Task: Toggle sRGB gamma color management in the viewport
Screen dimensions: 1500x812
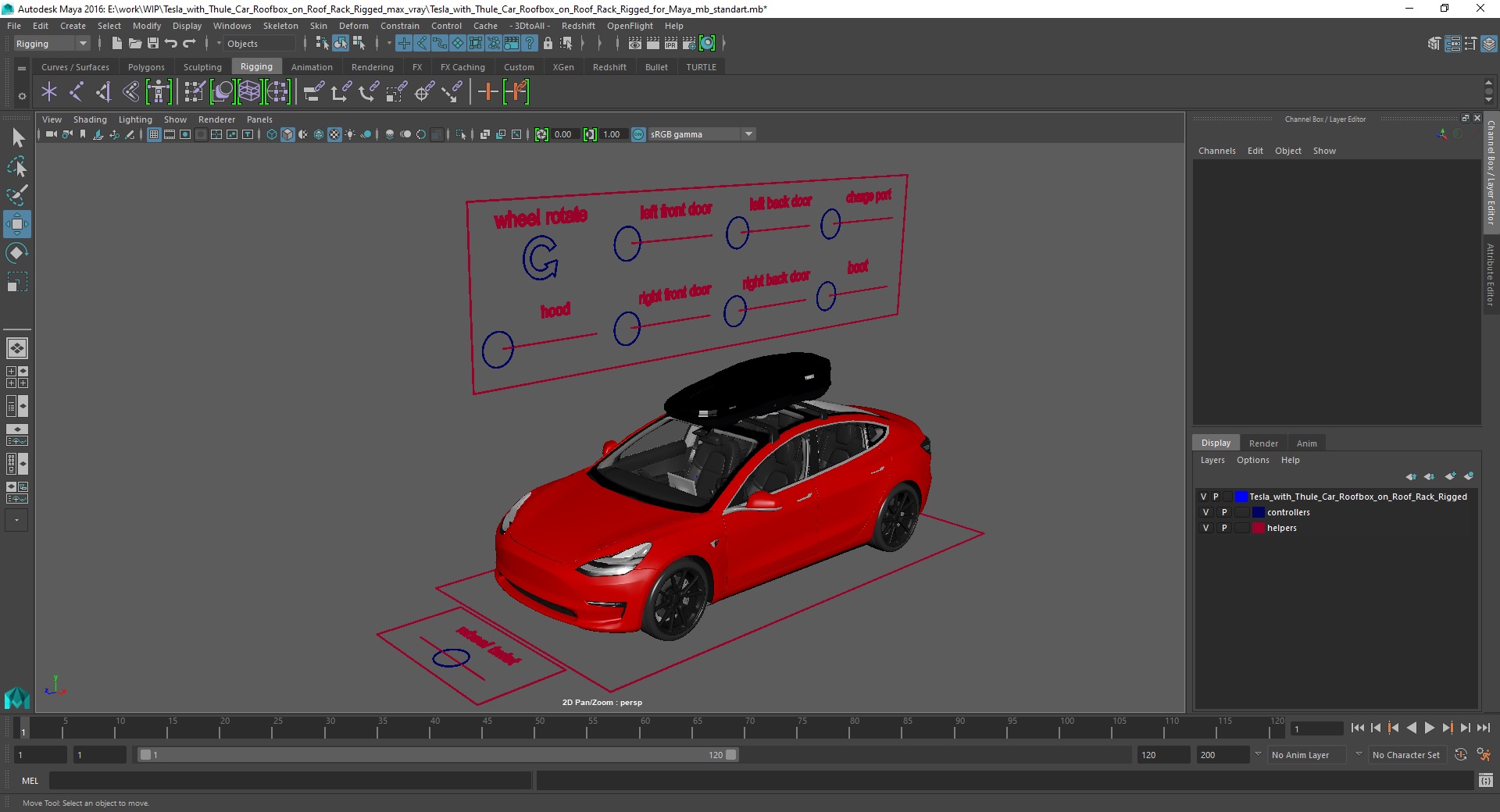Action: [638, 134]
